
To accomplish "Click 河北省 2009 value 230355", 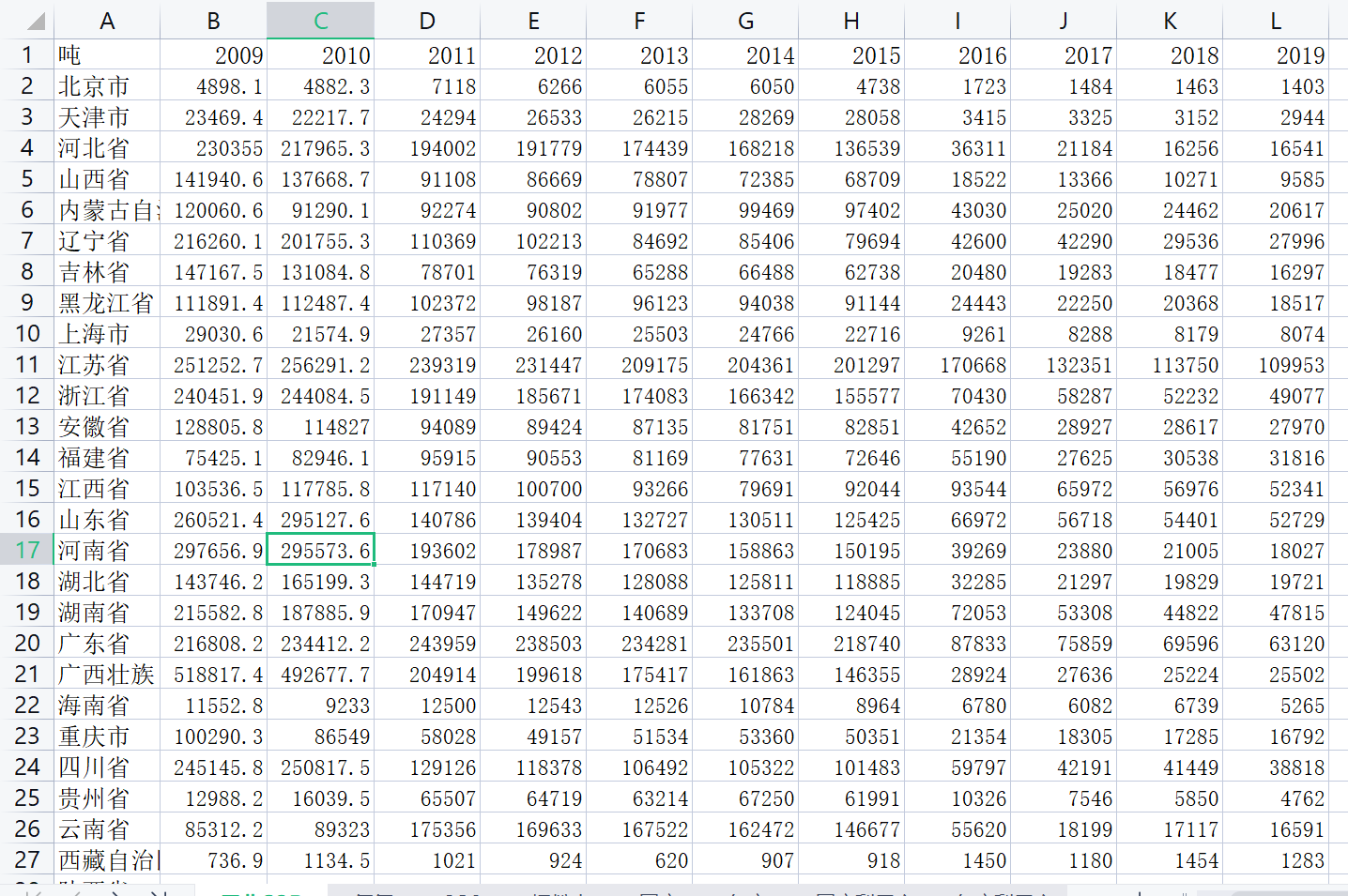I will pyautogui.click(x=214, y=148).
